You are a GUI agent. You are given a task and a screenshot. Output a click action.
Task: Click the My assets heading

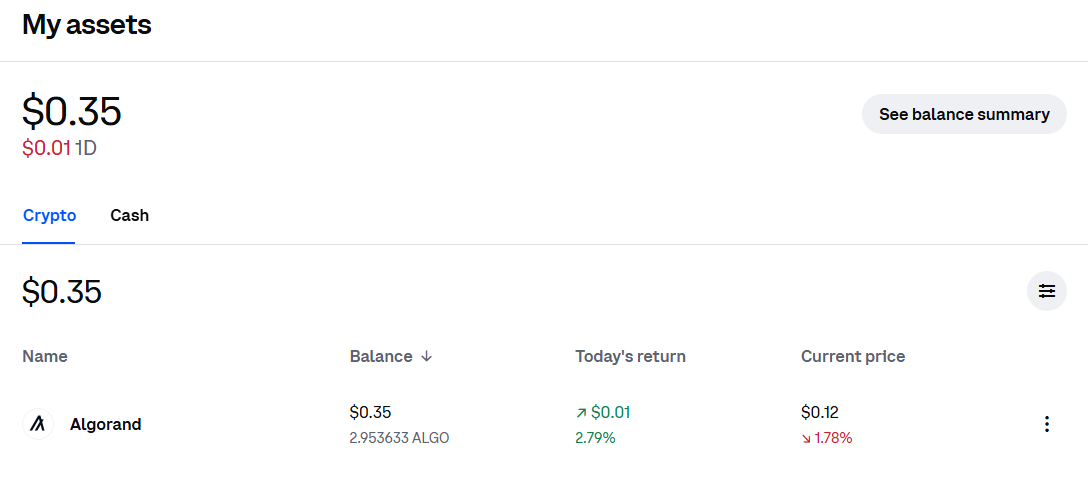point(87,24)
